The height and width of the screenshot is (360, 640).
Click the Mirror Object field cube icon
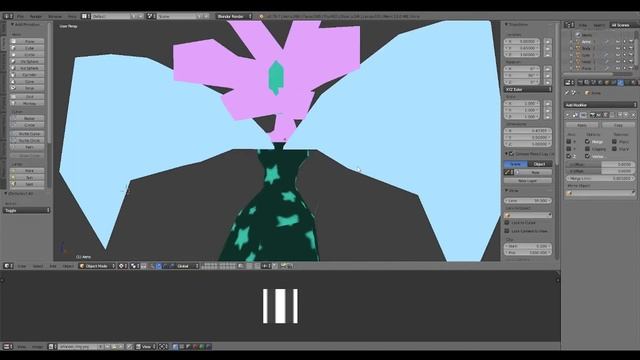[x=570, y=193]
